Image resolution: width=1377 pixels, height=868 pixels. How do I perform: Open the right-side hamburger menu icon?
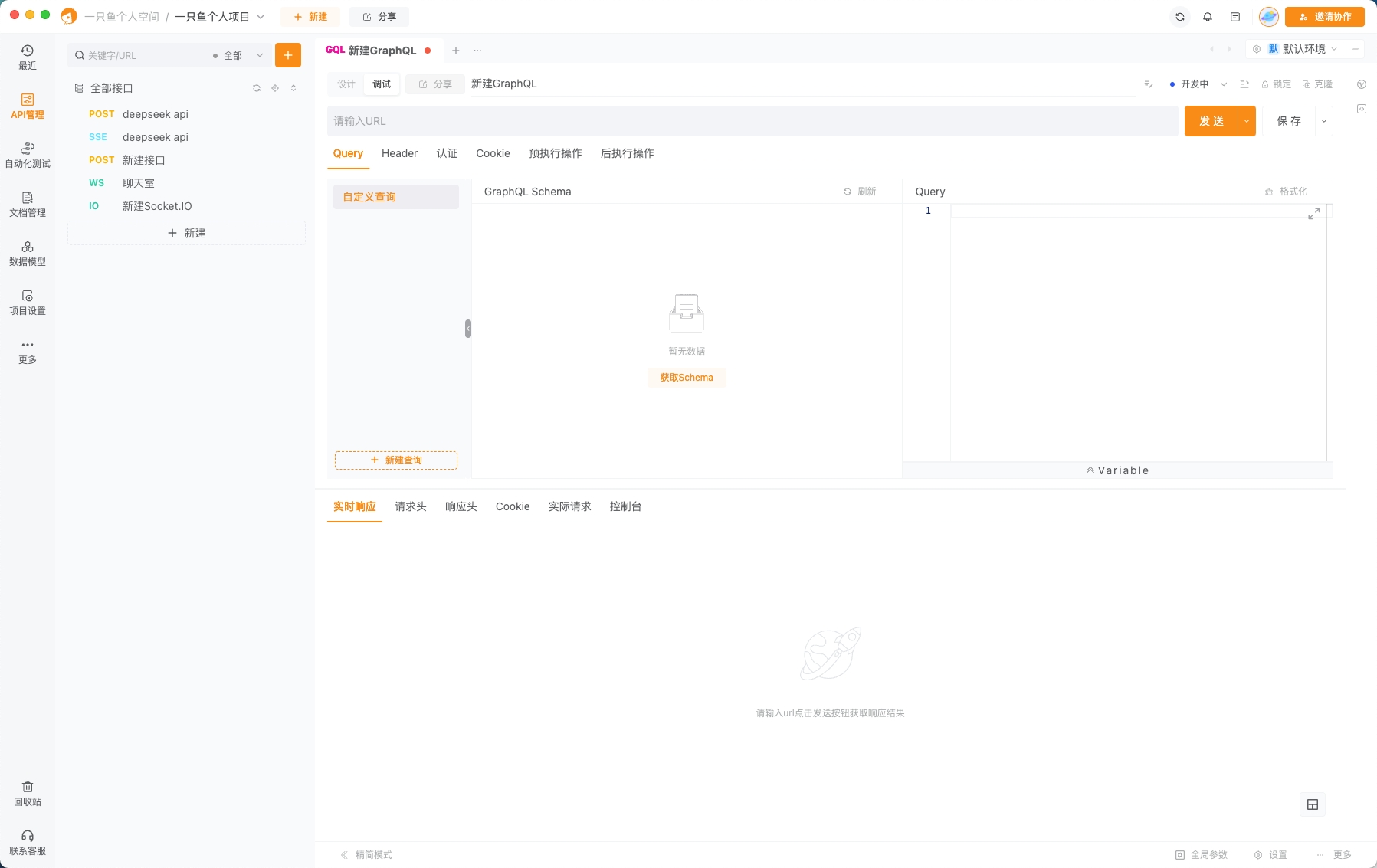click(x=1356, y=49)
